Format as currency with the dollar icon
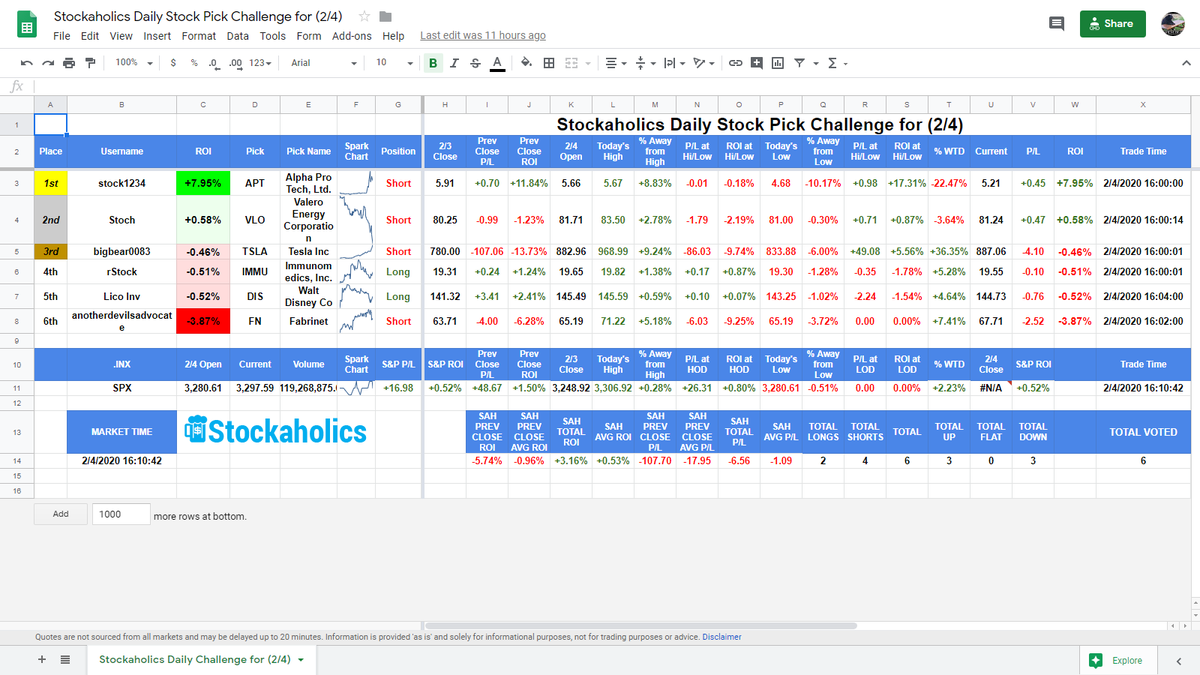The image size is (1200, 675). 175,63
